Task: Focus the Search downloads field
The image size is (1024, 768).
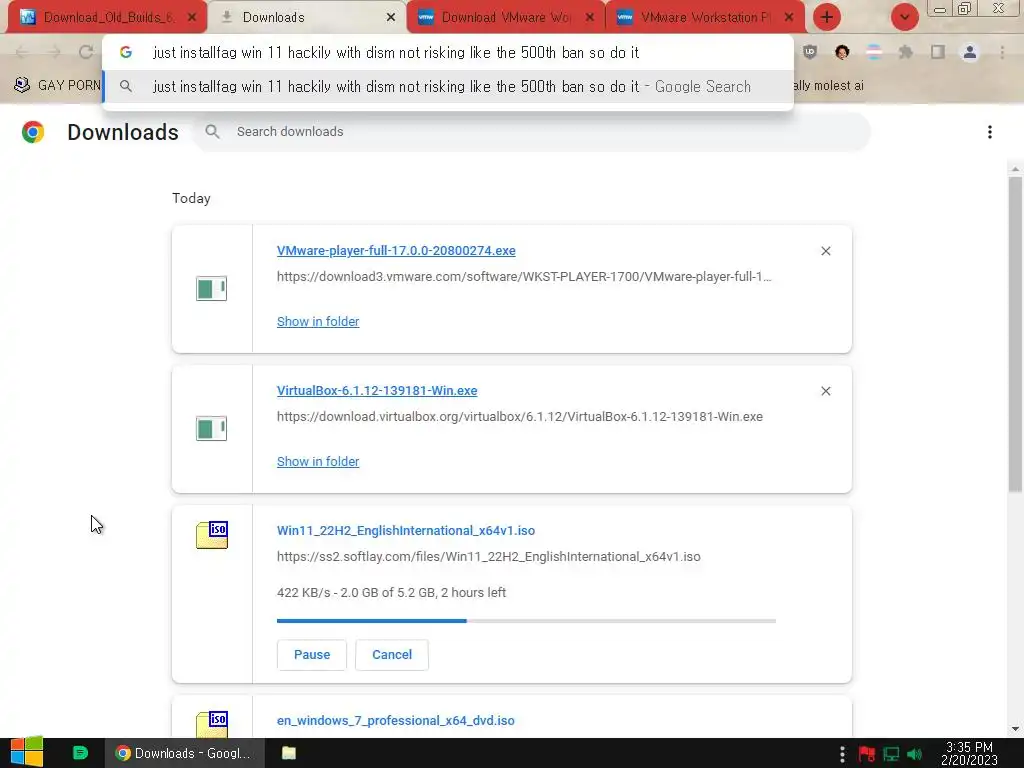Action: [x=531, y=132]
